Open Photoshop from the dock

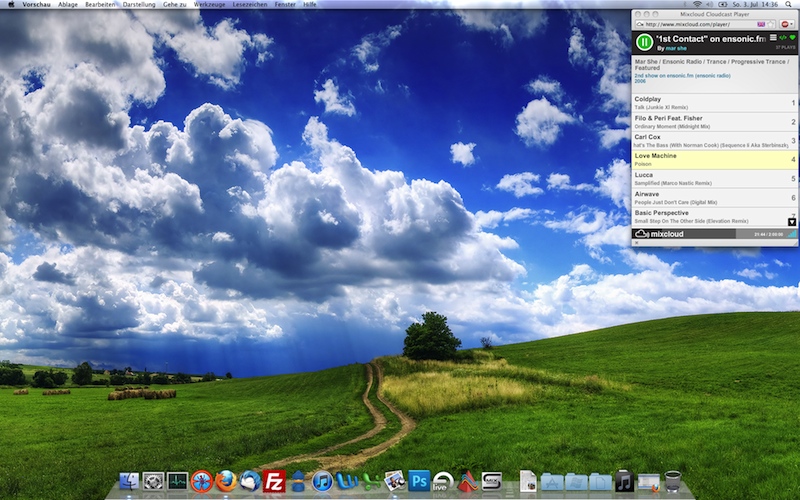click(419, 481)
